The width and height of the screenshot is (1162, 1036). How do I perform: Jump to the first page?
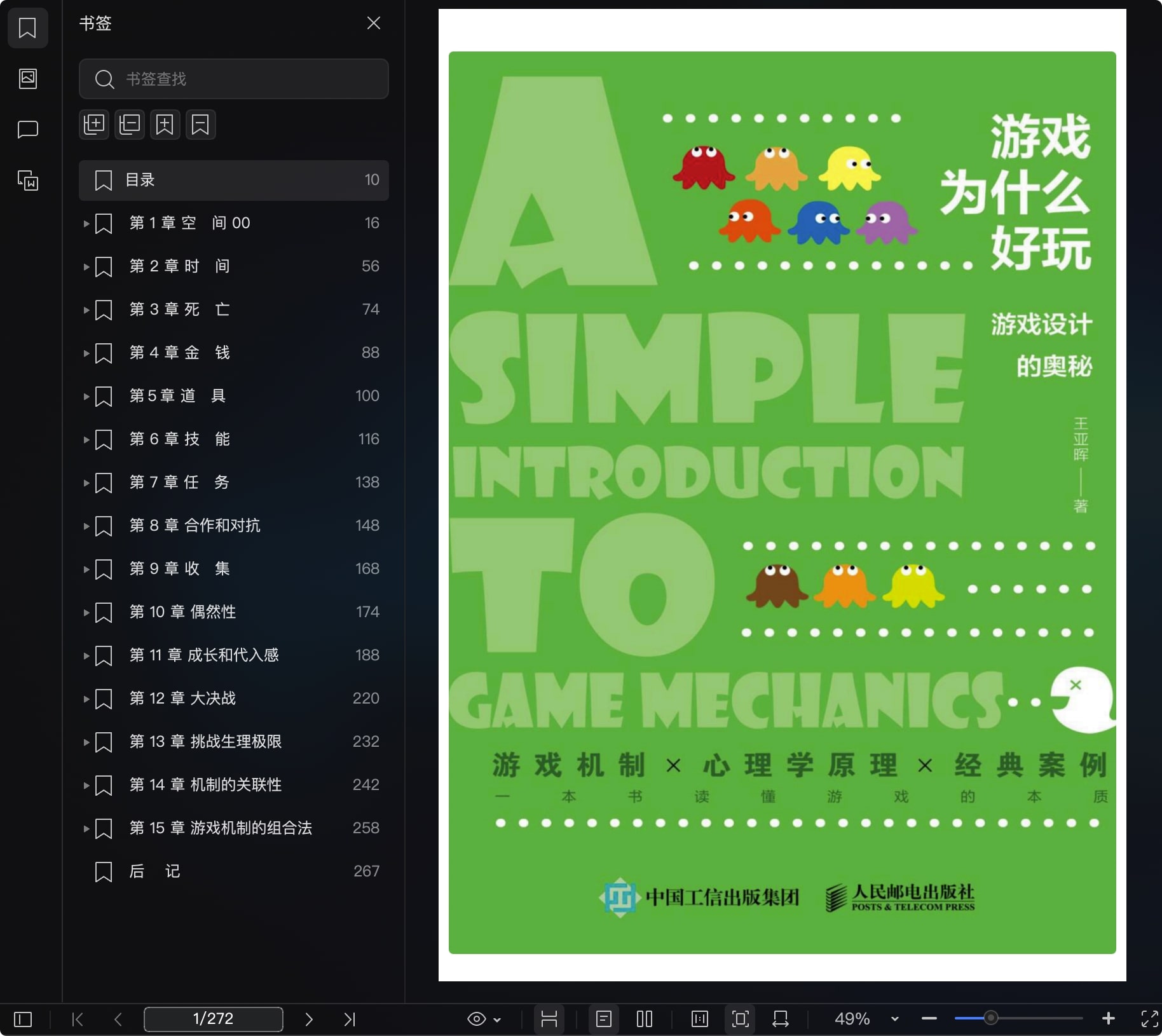point(78,1019)
